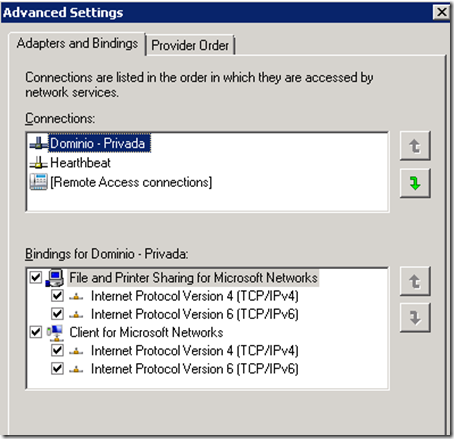Click the move-up arrow beside Connections list
454x439 pixels.
click(415, 146)
